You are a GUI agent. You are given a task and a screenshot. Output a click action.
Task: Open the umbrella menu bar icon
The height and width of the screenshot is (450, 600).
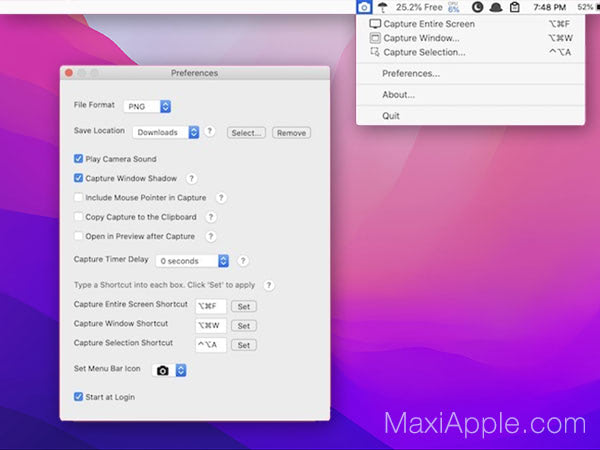(x=382, y=7)
